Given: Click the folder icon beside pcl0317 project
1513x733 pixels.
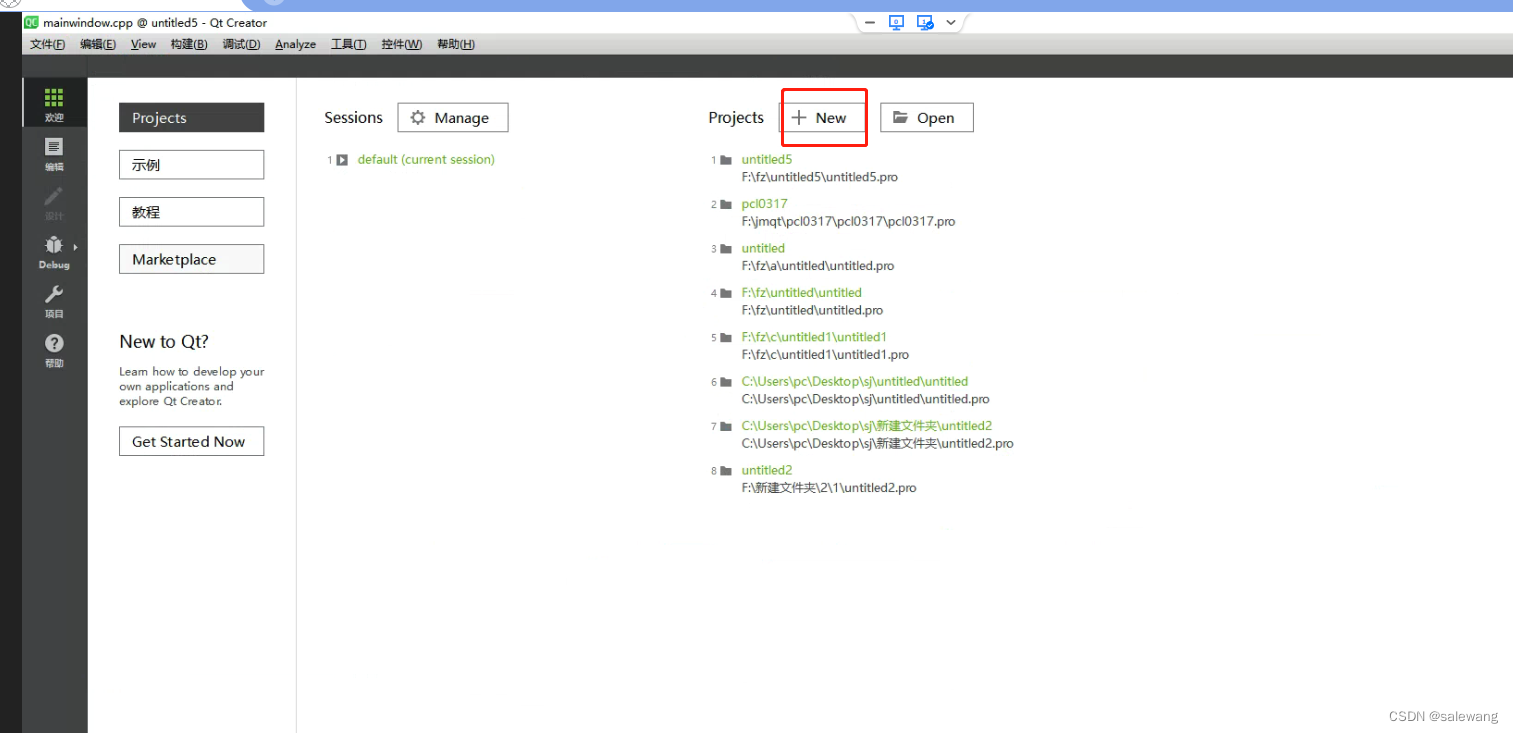Looking at the screenshot, I should coord(726,204).
